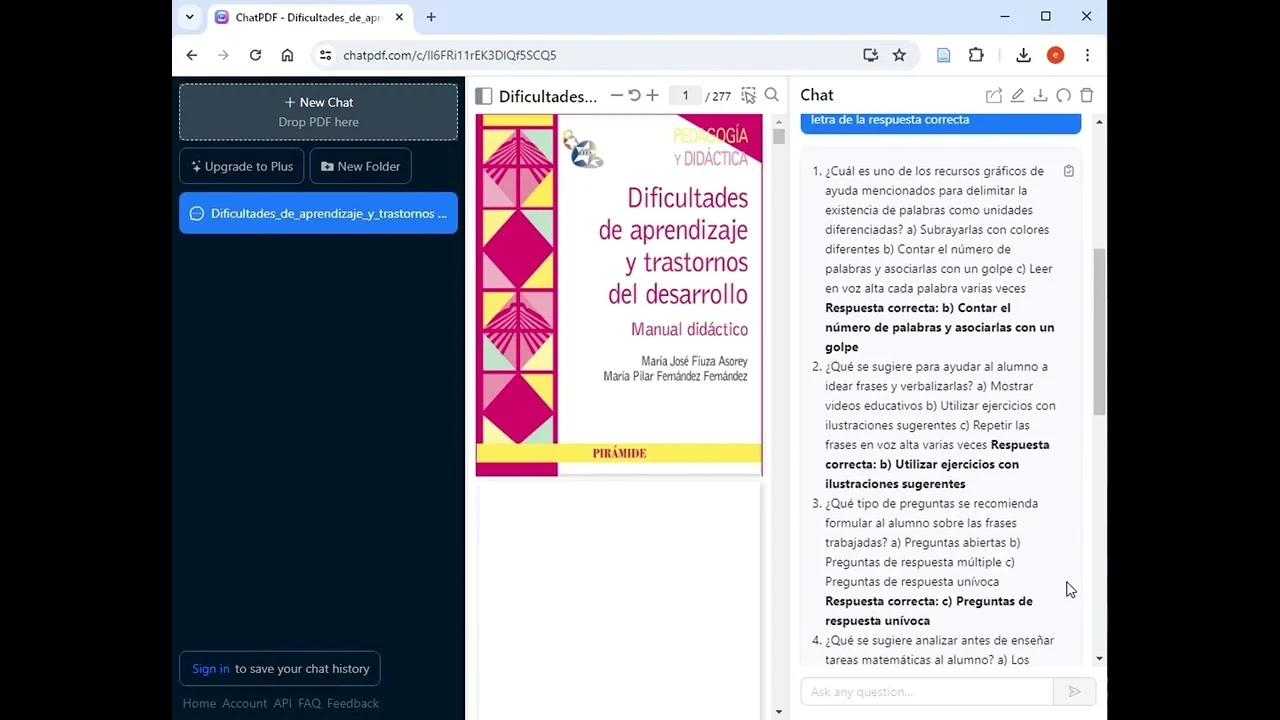Reset the chat conversation
1280x720 pixels.
[1063, 96]
